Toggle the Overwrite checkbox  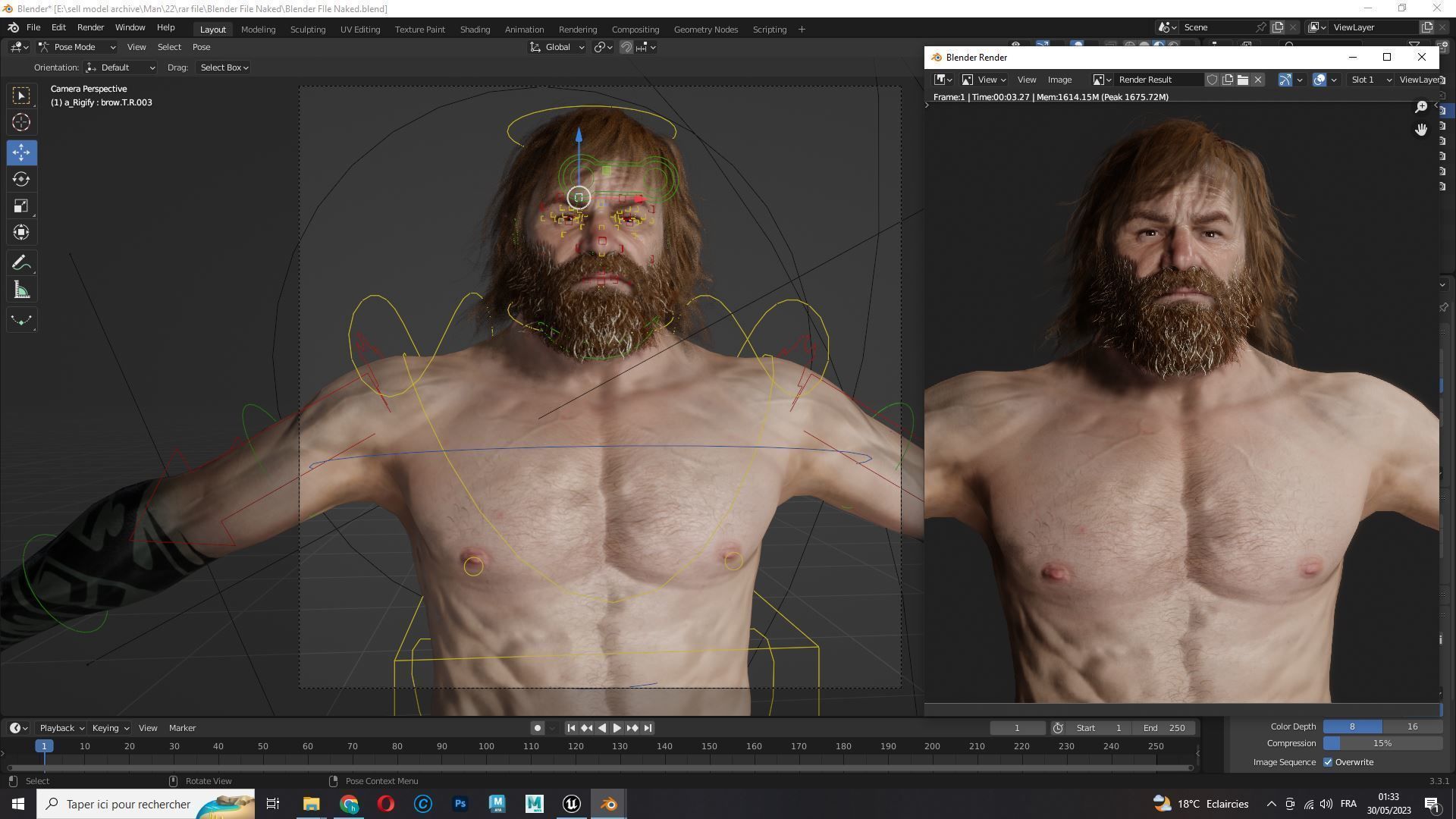[x=1328, y=762]
